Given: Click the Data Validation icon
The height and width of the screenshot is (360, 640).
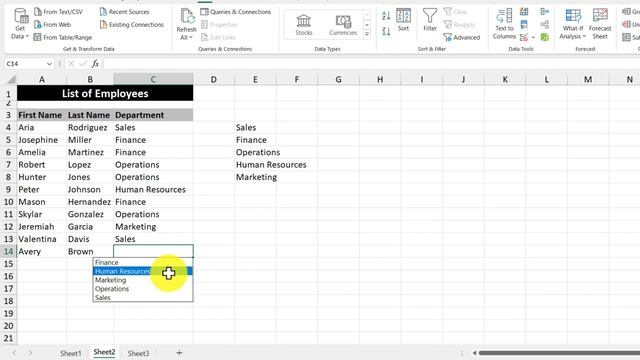Looking at the screenshot, I should (524, 38).
